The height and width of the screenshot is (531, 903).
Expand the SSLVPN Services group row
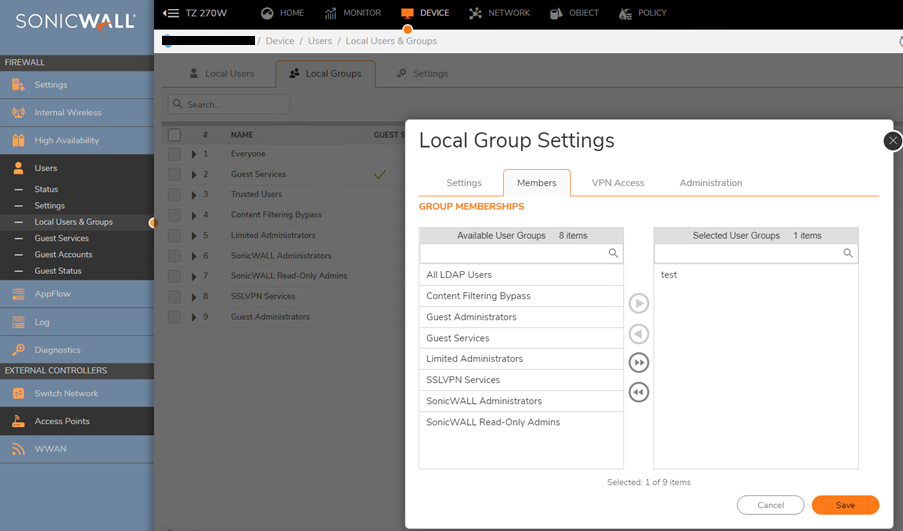pos(194,296)
